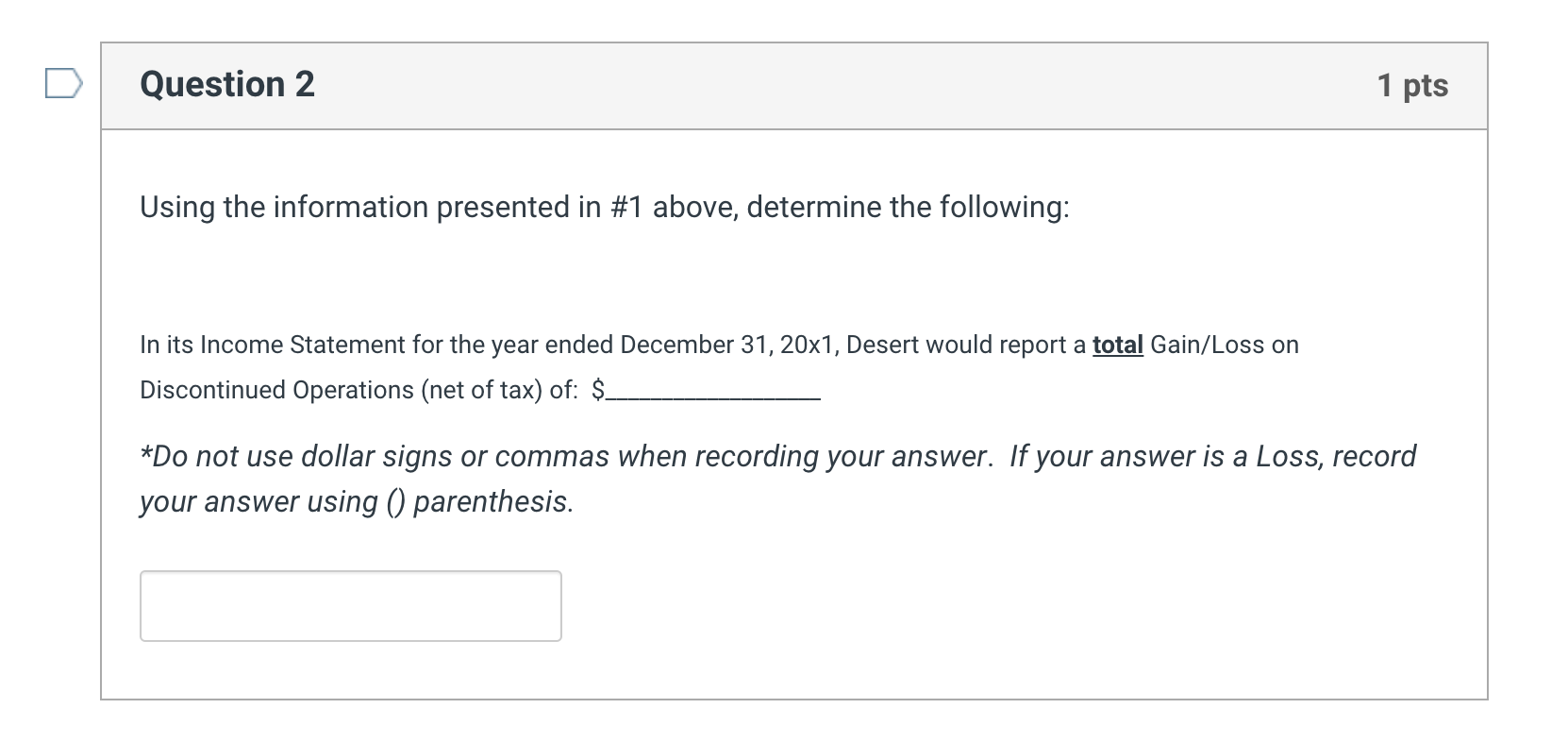Select the bookmark marker left of the question
The height and width of the screenshot is (742, 1568).
coord(62,85)
